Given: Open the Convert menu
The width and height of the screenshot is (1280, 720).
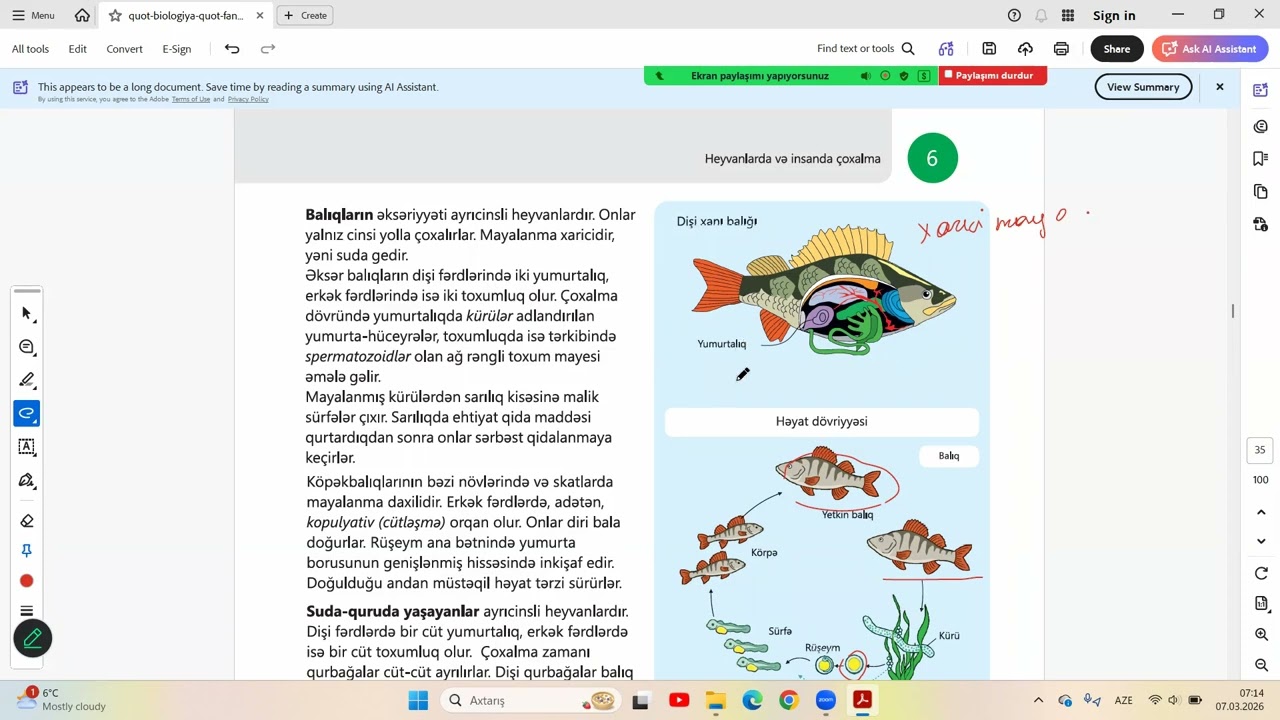Looking at the screenshot, I should click(124, 48).
